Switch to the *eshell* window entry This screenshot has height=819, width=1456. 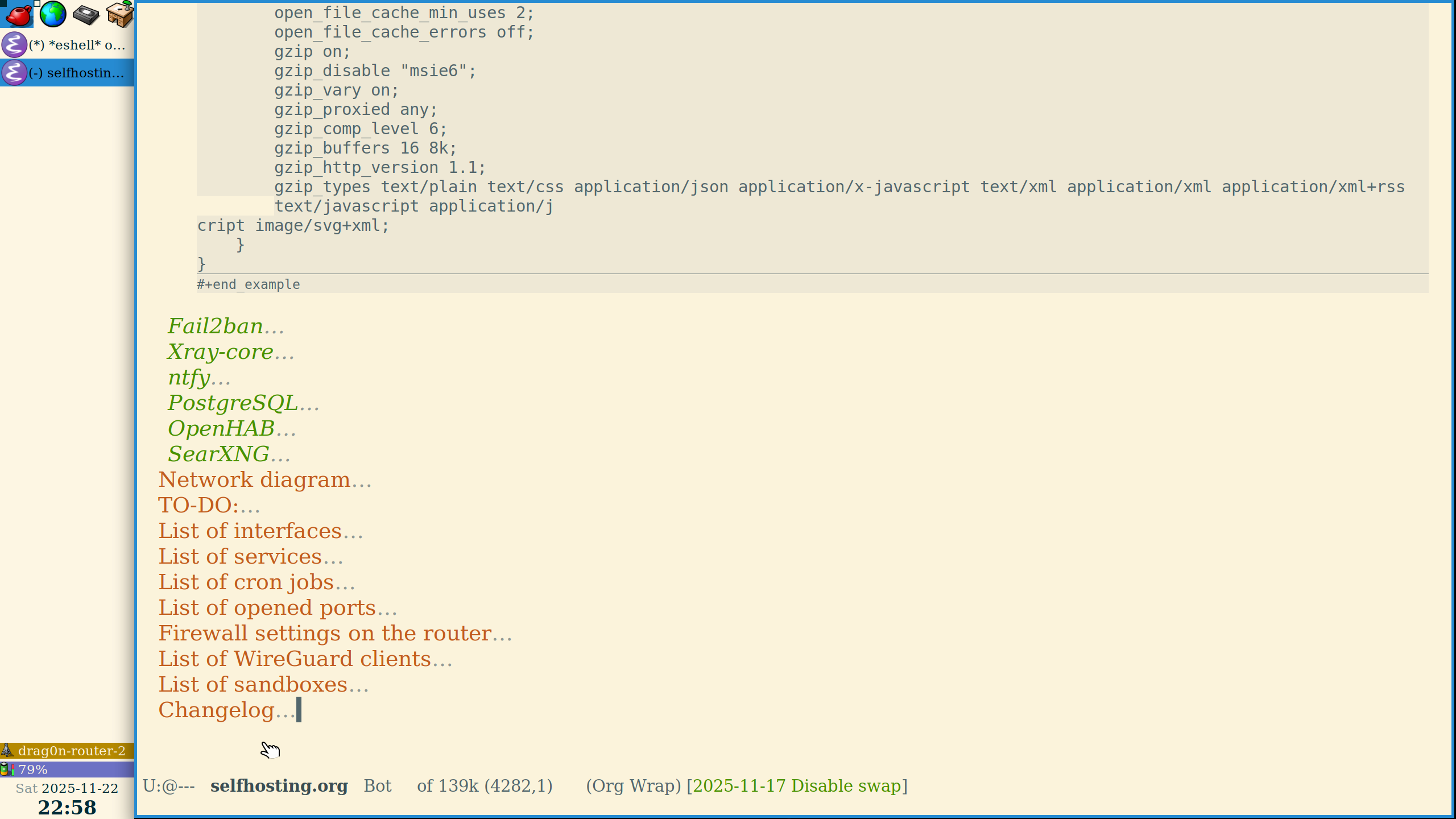(77, 45)
